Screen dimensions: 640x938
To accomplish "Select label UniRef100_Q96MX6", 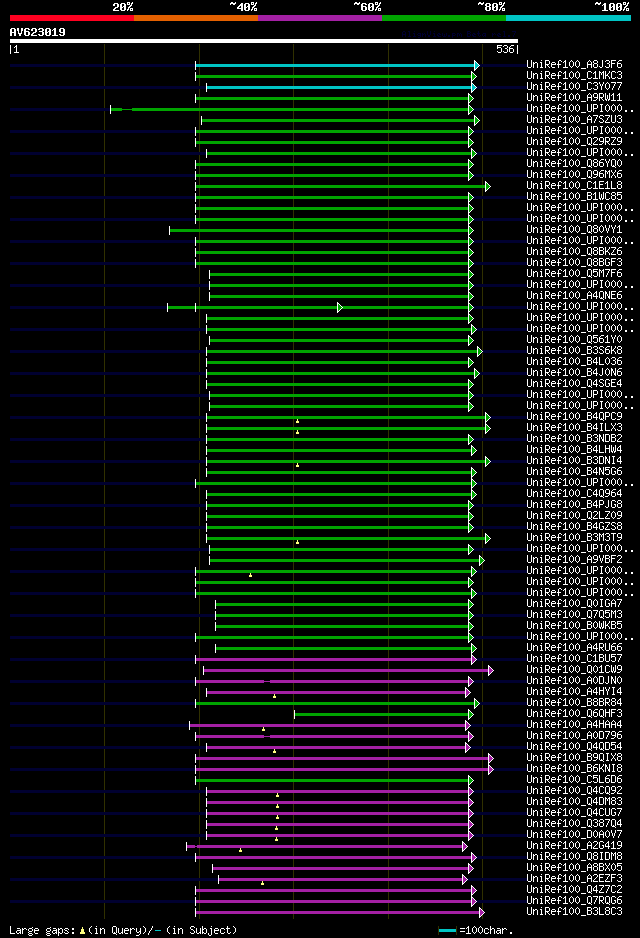I will [574, 174].
